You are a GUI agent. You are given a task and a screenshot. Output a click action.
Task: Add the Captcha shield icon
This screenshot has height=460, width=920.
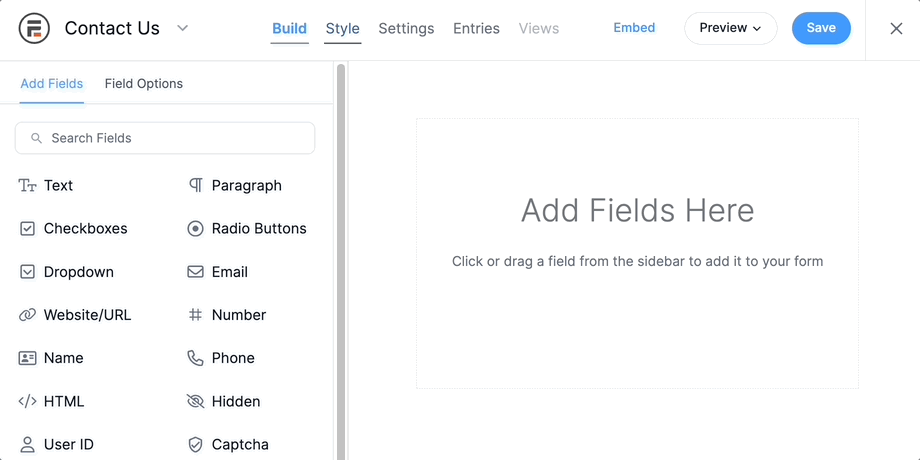[195, 444]
